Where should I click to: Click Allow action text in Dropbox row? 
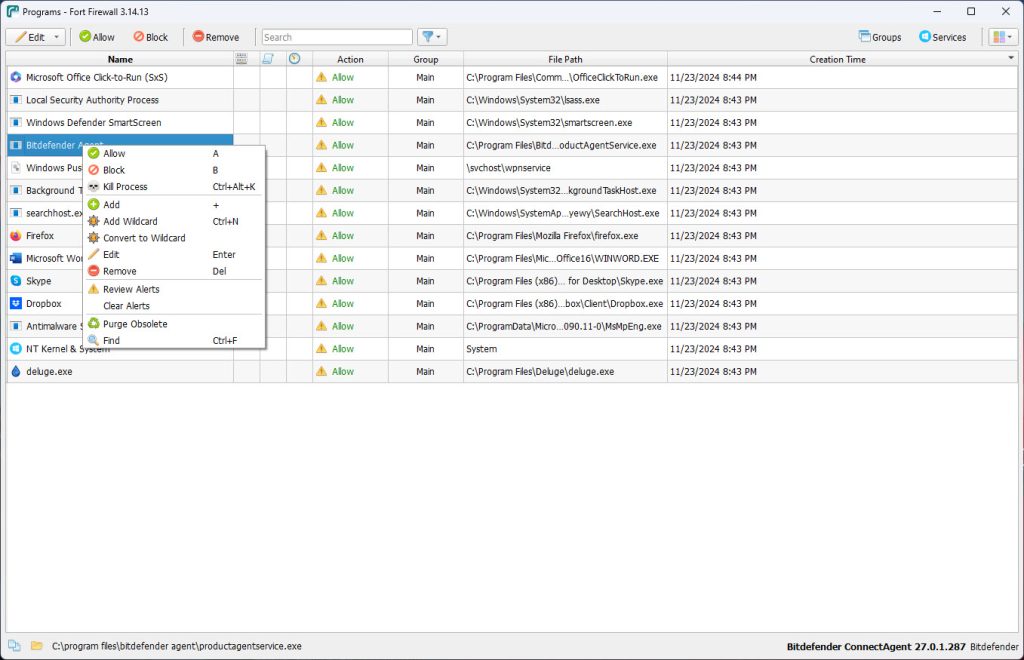click(x=343, y=304)
